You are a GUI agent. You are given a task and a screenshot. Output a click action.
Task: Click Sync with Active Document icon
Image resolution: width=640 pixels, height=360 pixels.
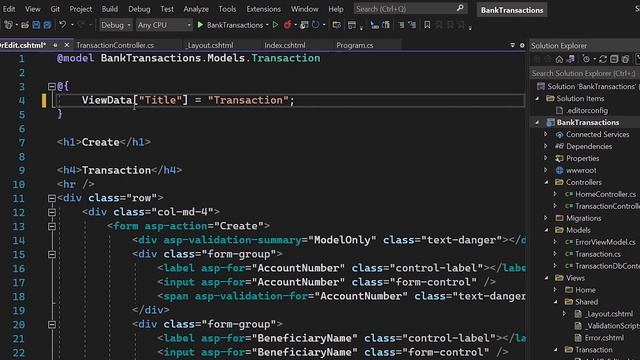coord(603,60)
